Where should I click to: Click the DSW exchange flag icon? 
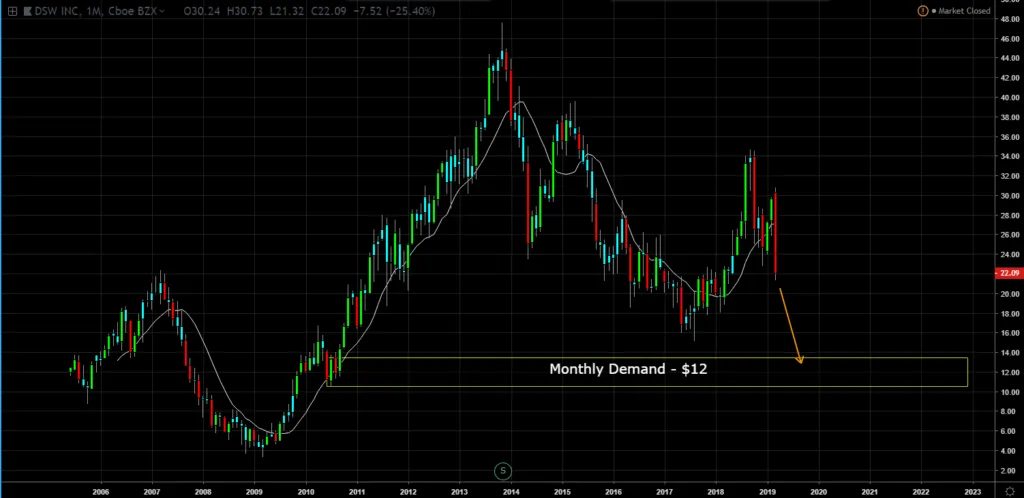(27, 11)
